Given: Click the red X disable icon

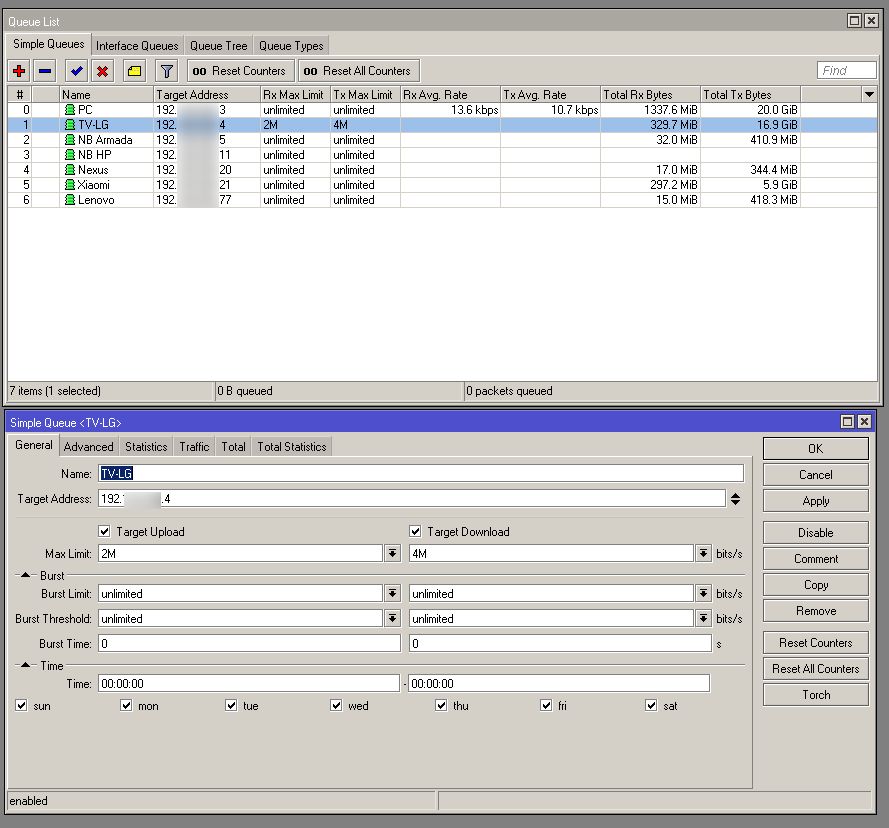Looking at the screenshot, I should [102, 71].
